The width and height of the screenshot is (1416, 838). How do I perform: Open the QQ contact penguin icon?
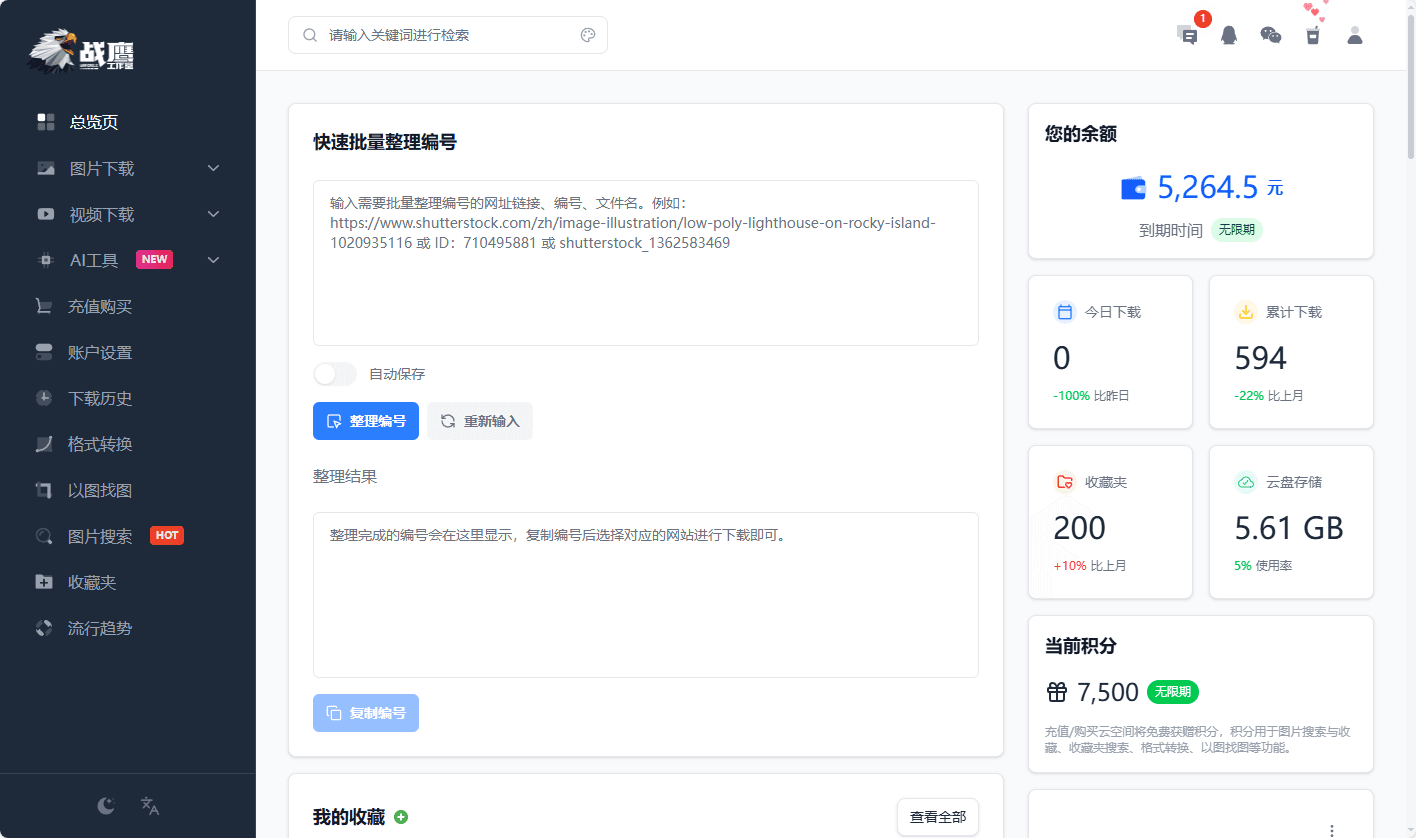coord(1229,35)
